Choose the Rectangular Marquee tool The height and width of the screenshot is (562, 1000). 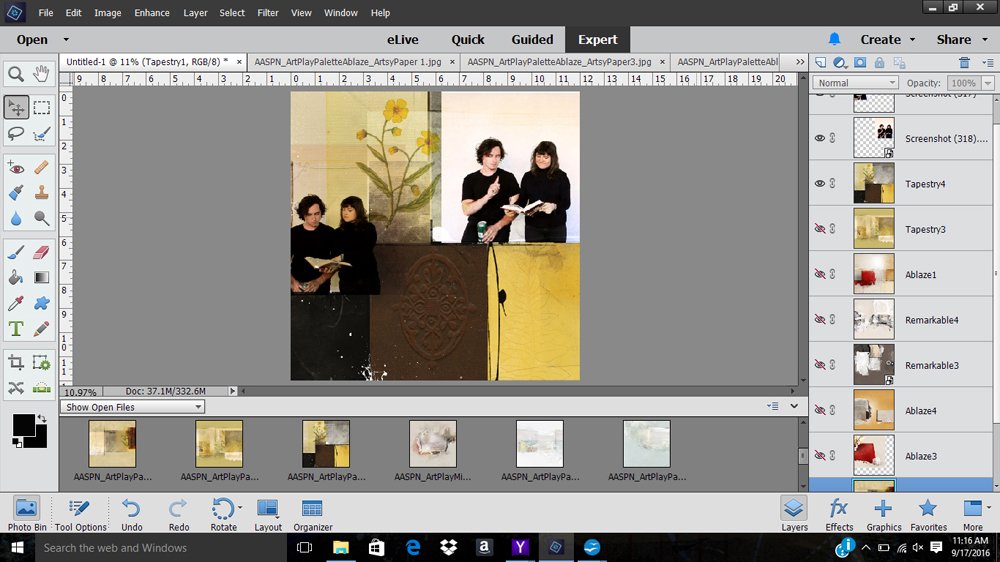pyautogui.click(x=41, y=108)
